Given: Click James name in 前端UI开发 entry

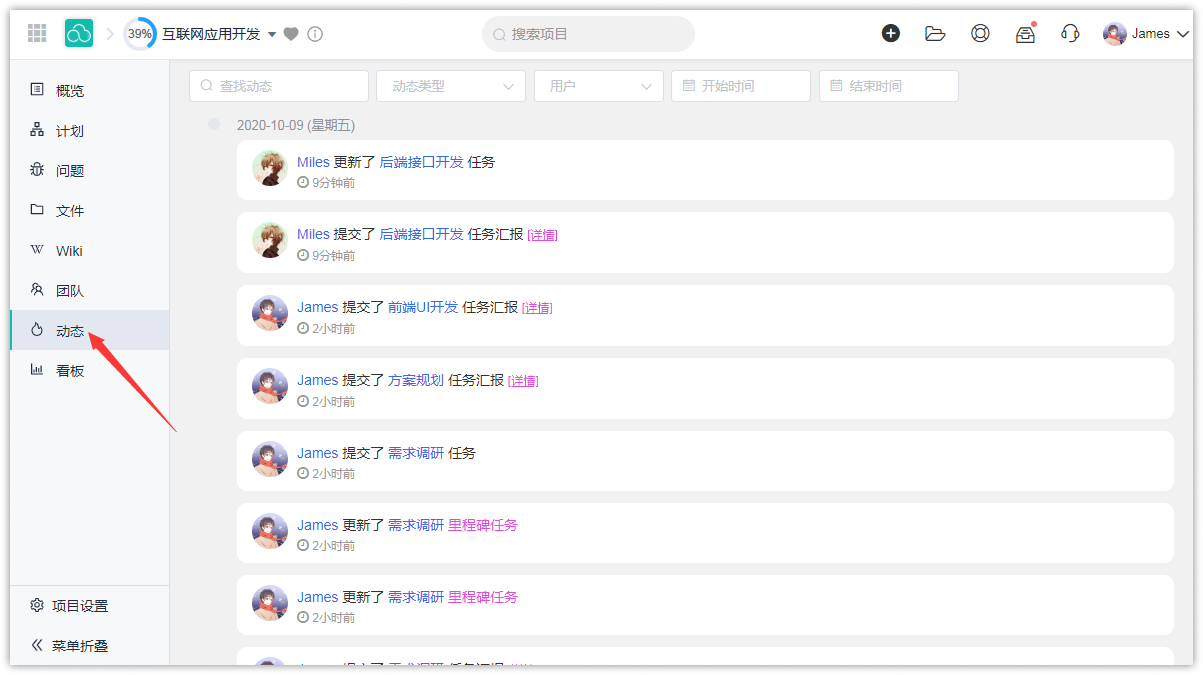Looking at the screenshot, I should point(318,307).
